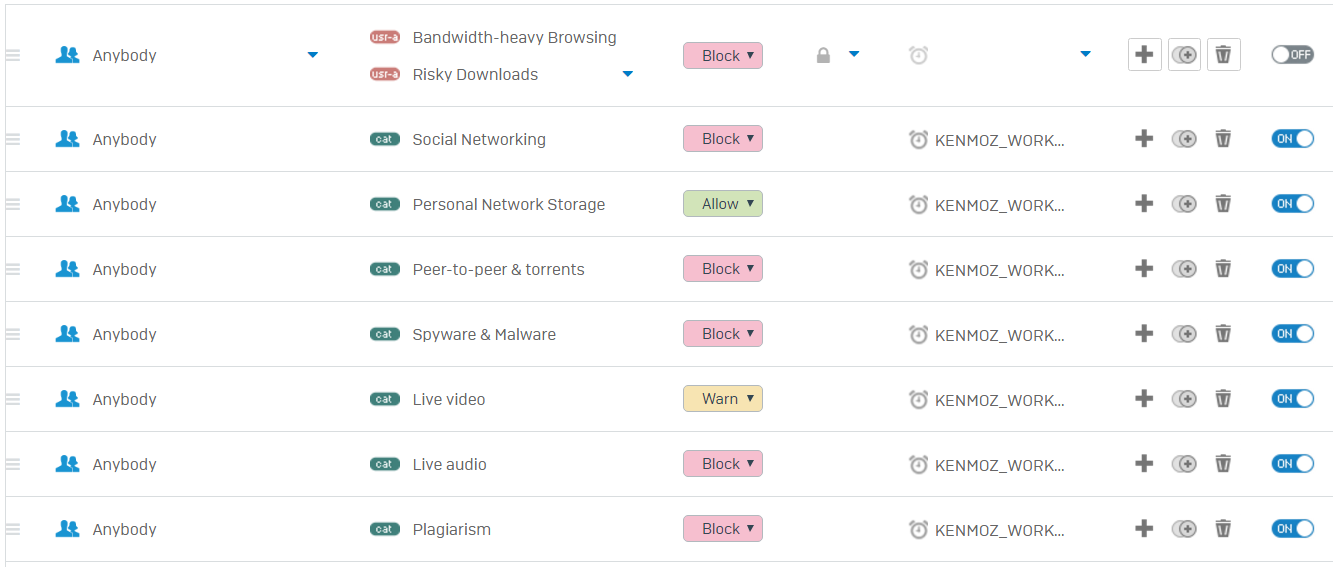1333x567 pixels.
Task: Click the add (plus) icon in Social Networking row
Action: [x=1144, y=139]
